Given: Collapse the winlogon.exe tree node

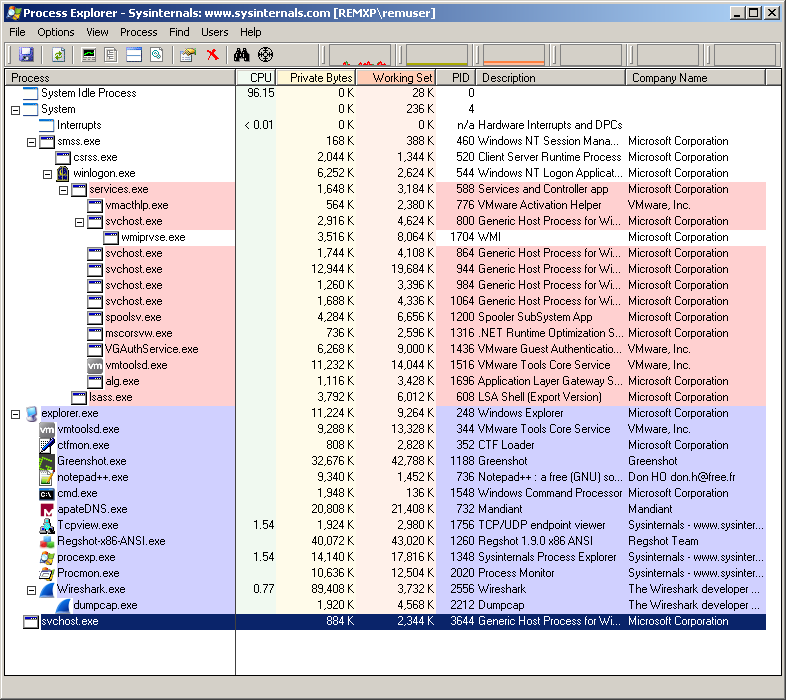Looking at the screenshot, I should coord(48,174).
